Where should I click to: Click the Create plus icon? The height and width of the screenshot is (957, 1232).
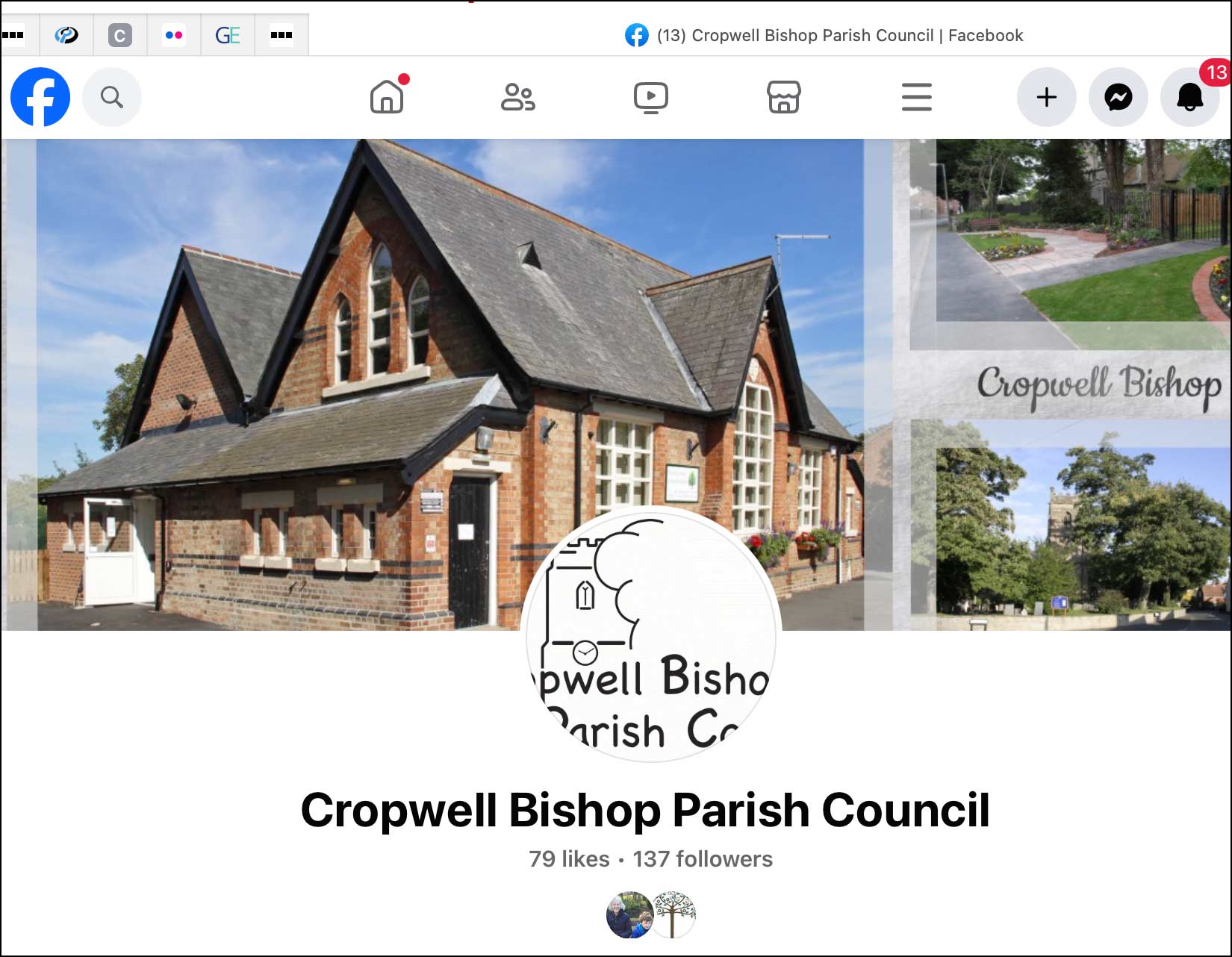(1047, 97)
